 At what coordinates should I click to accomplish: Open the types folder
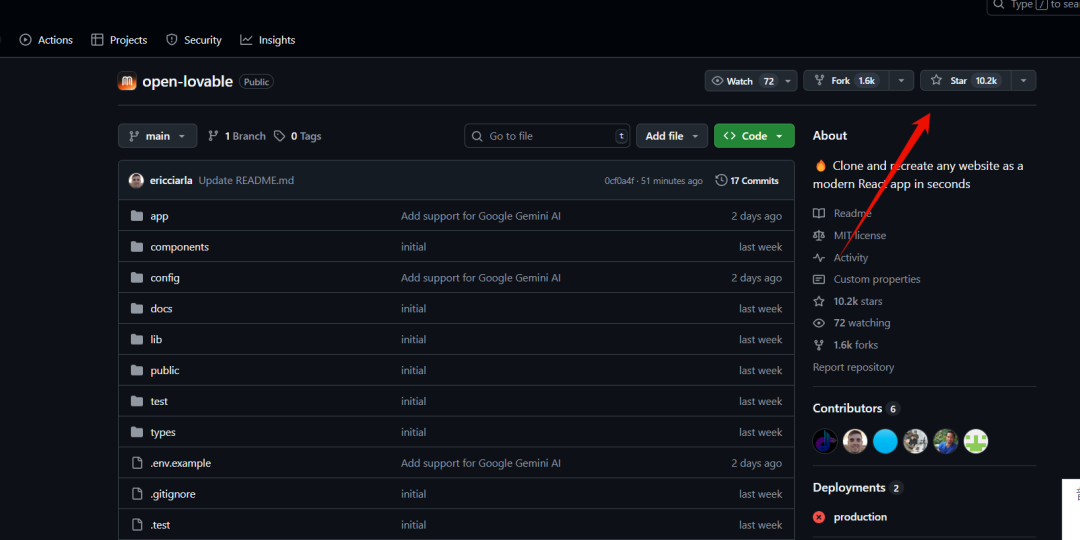coord(163,433)
